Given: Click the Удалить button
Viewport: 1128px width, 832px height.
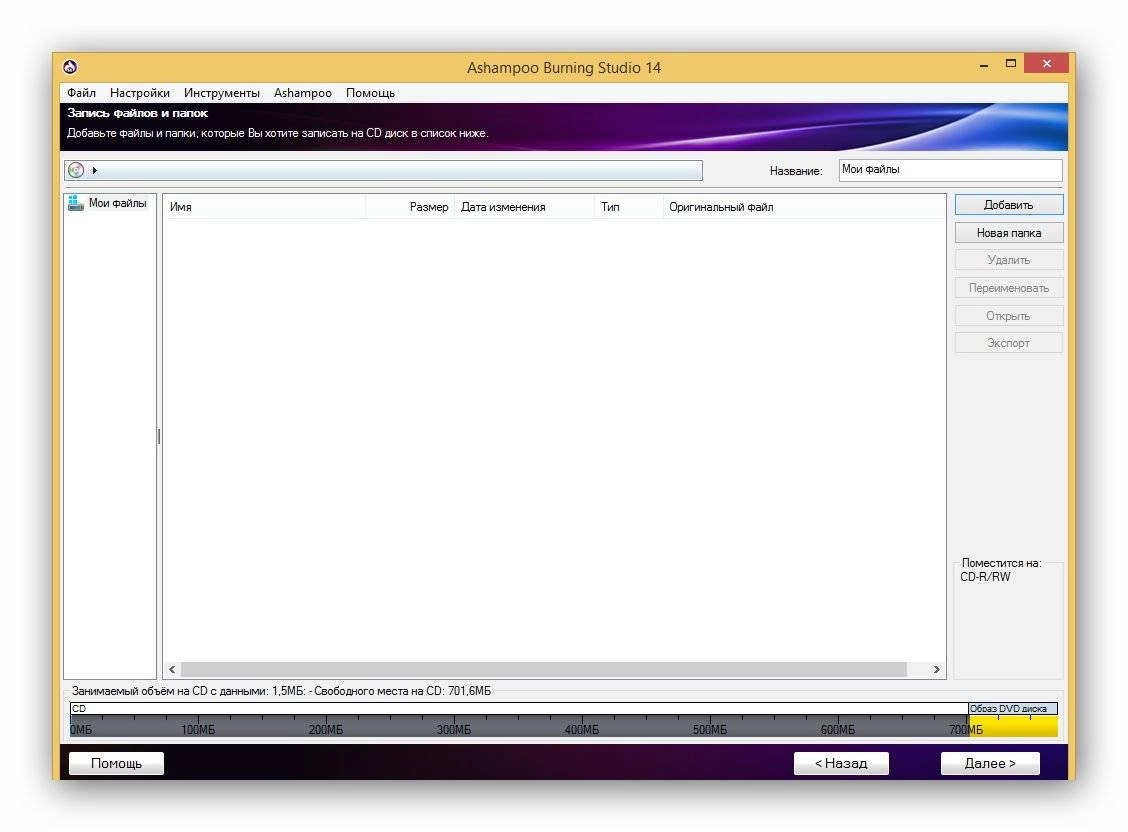Looking at the screenshot, I should point(1009,260).
